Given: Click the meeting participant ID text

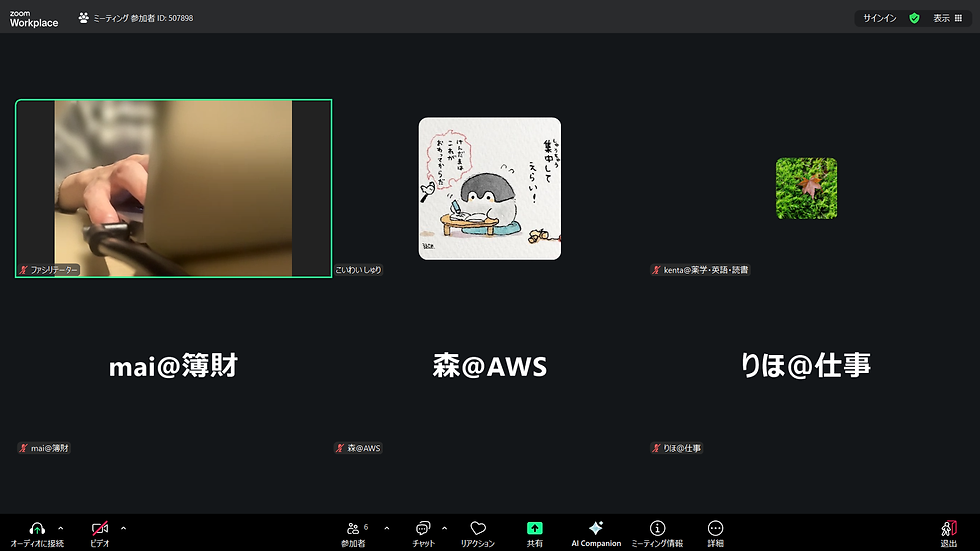Looking at the screenshot, I should coord(143,18).
